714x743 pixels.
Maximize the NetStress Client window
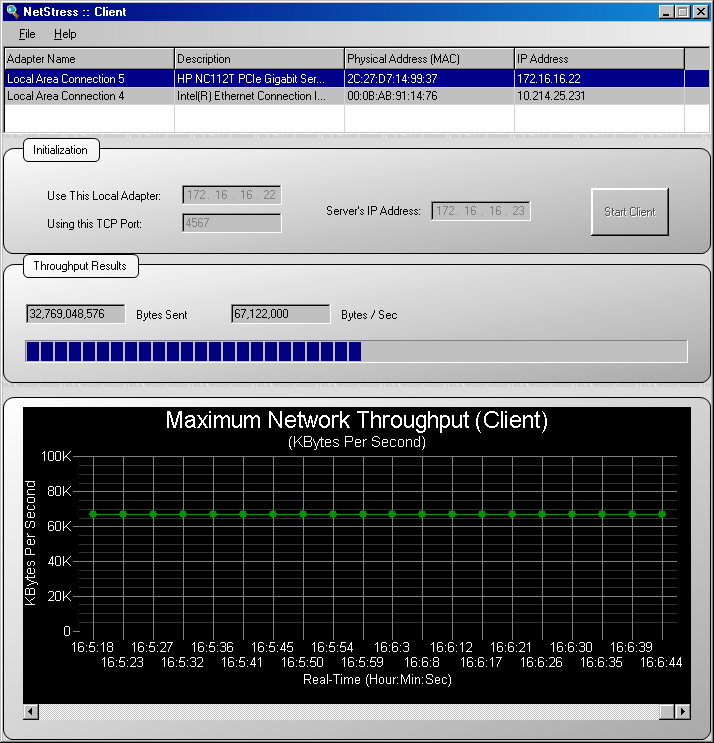click(x=683, y=12)
